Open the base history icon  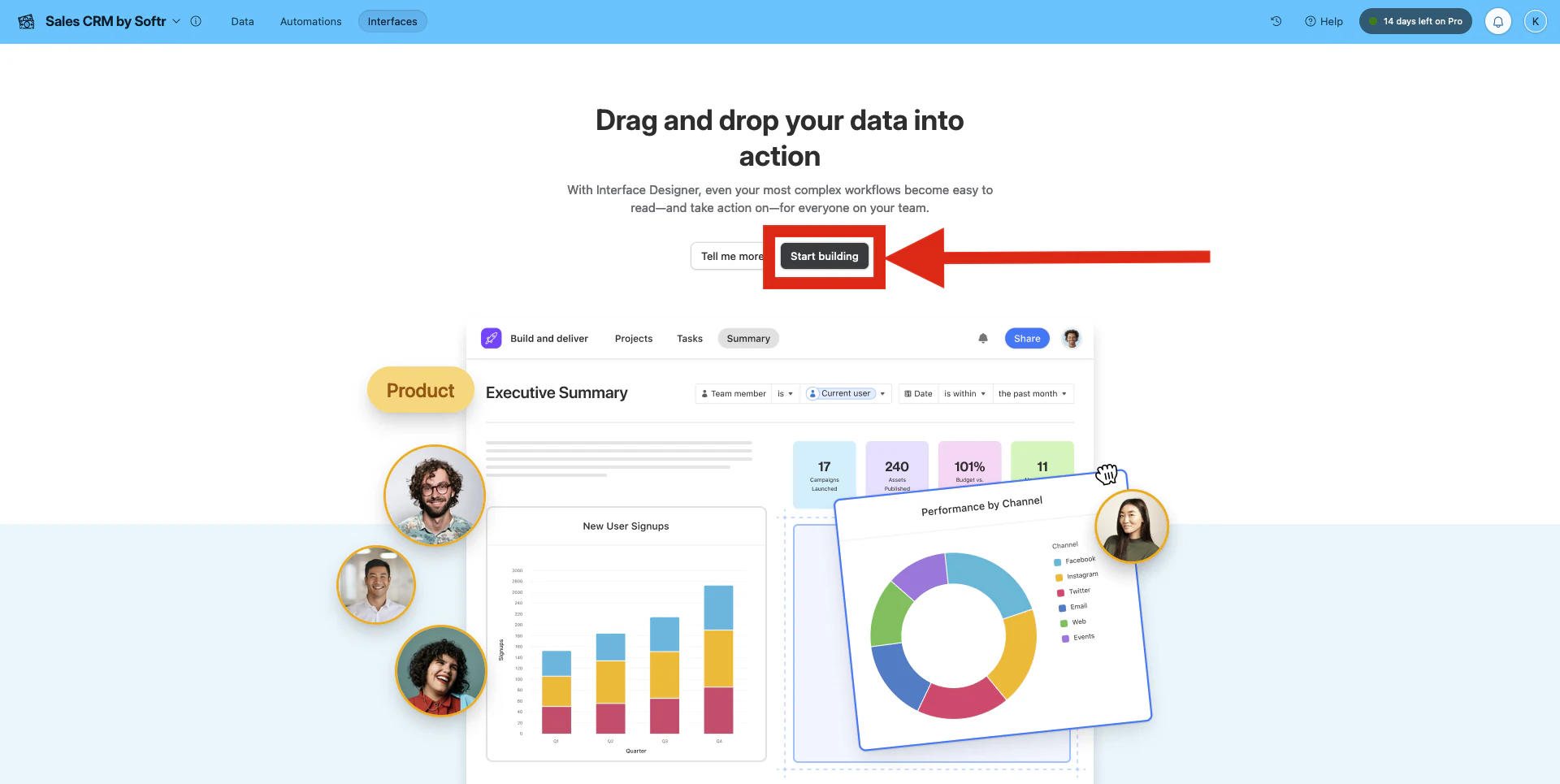coord(1276,21)
